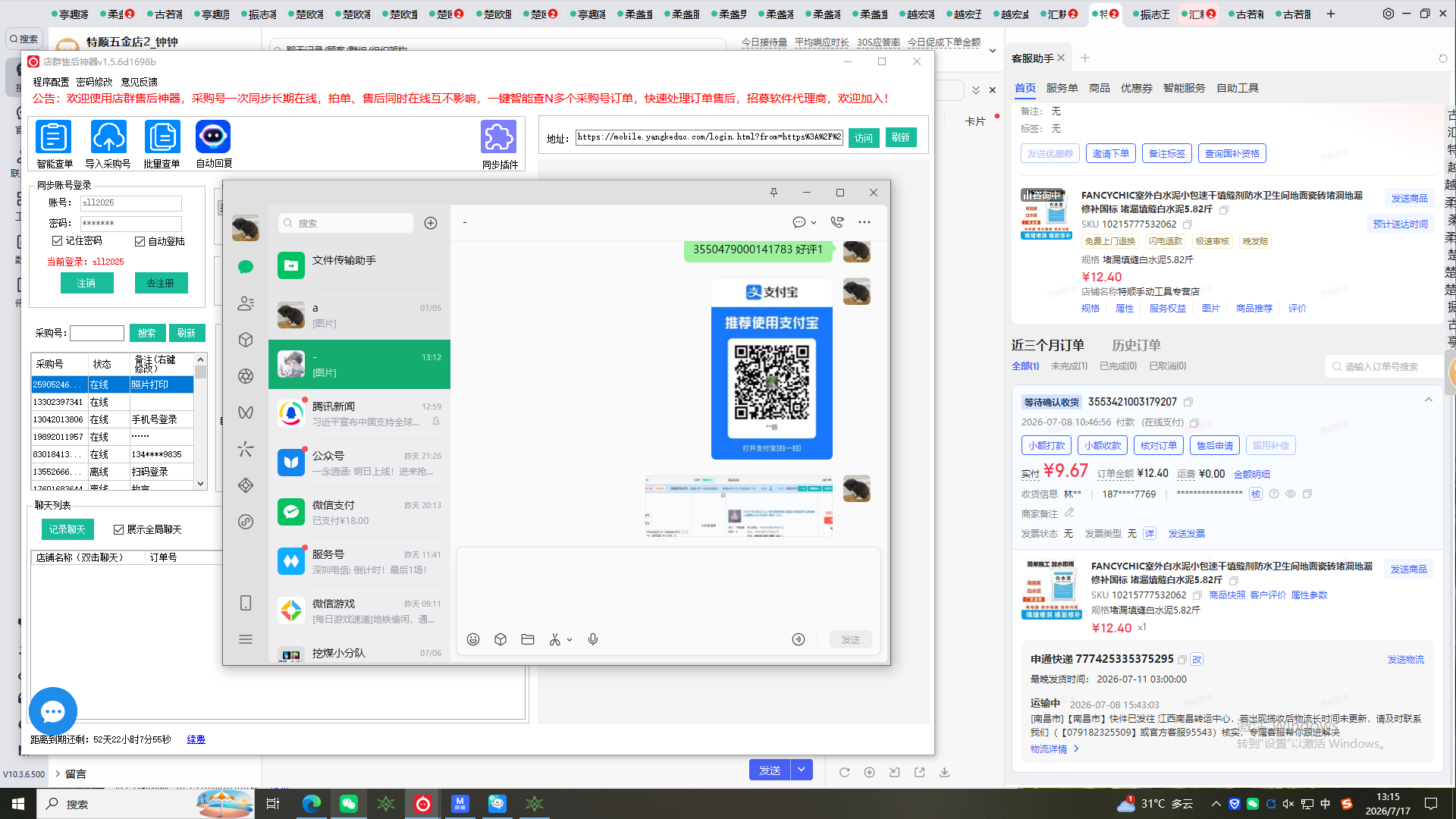The height and width of the screenshot is (819, 1456).
Task: Open Microsoft Edge from taskbar
Action: [x=312, y=804]
